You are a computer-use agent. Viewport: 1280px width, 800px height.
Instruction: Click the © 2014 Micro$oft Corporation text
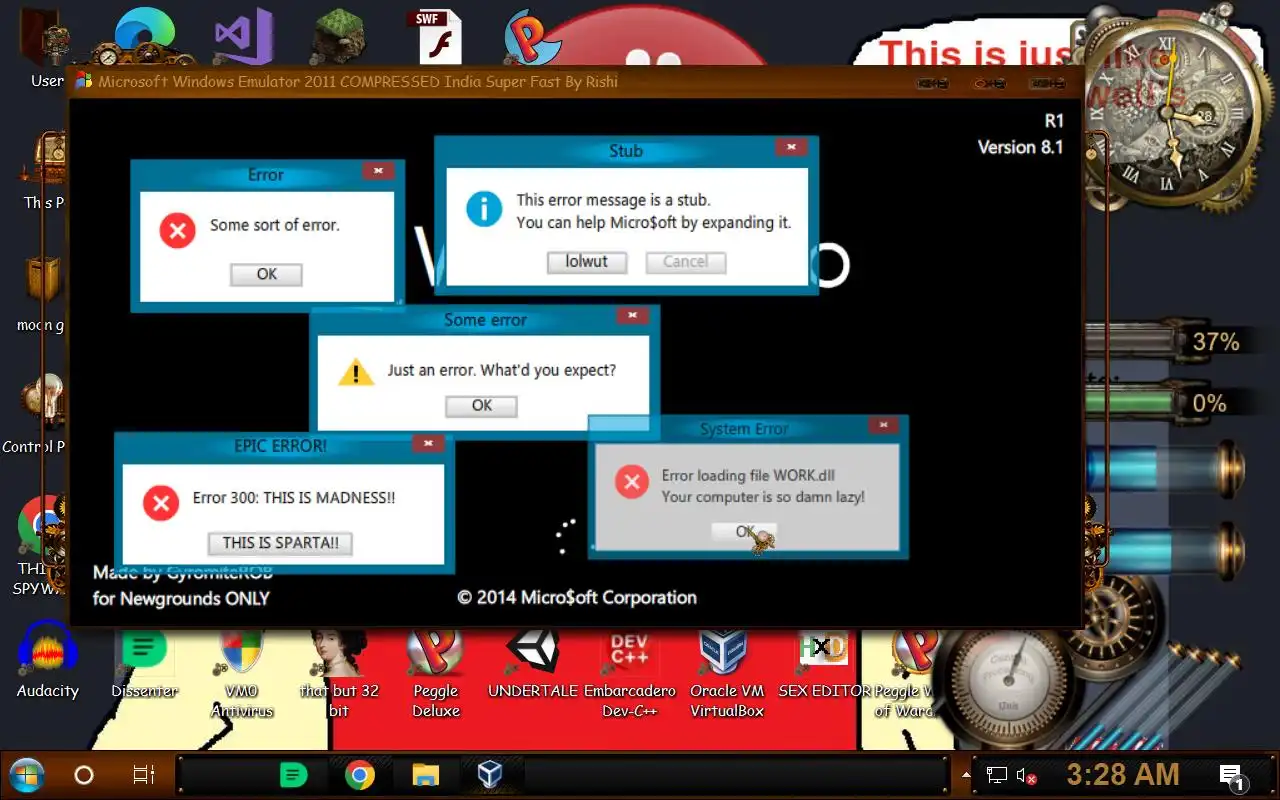[x=577, y=598]
